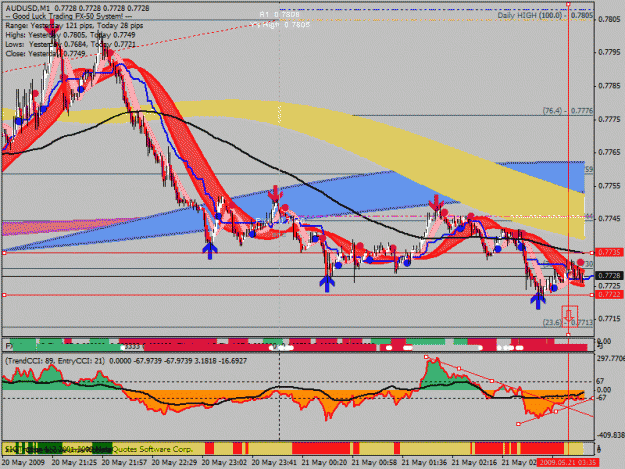Click the -67 CCI level label
The height and width of the screenshot is (469, 625).
pyautogui.click(x=601, y=398)
